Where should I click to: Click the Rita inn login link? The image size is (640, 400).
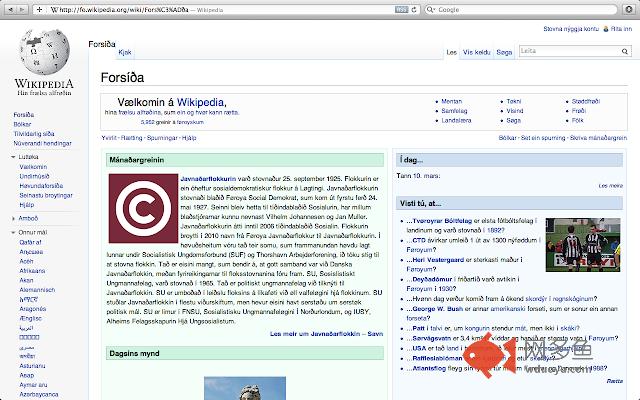coord(621,29)
